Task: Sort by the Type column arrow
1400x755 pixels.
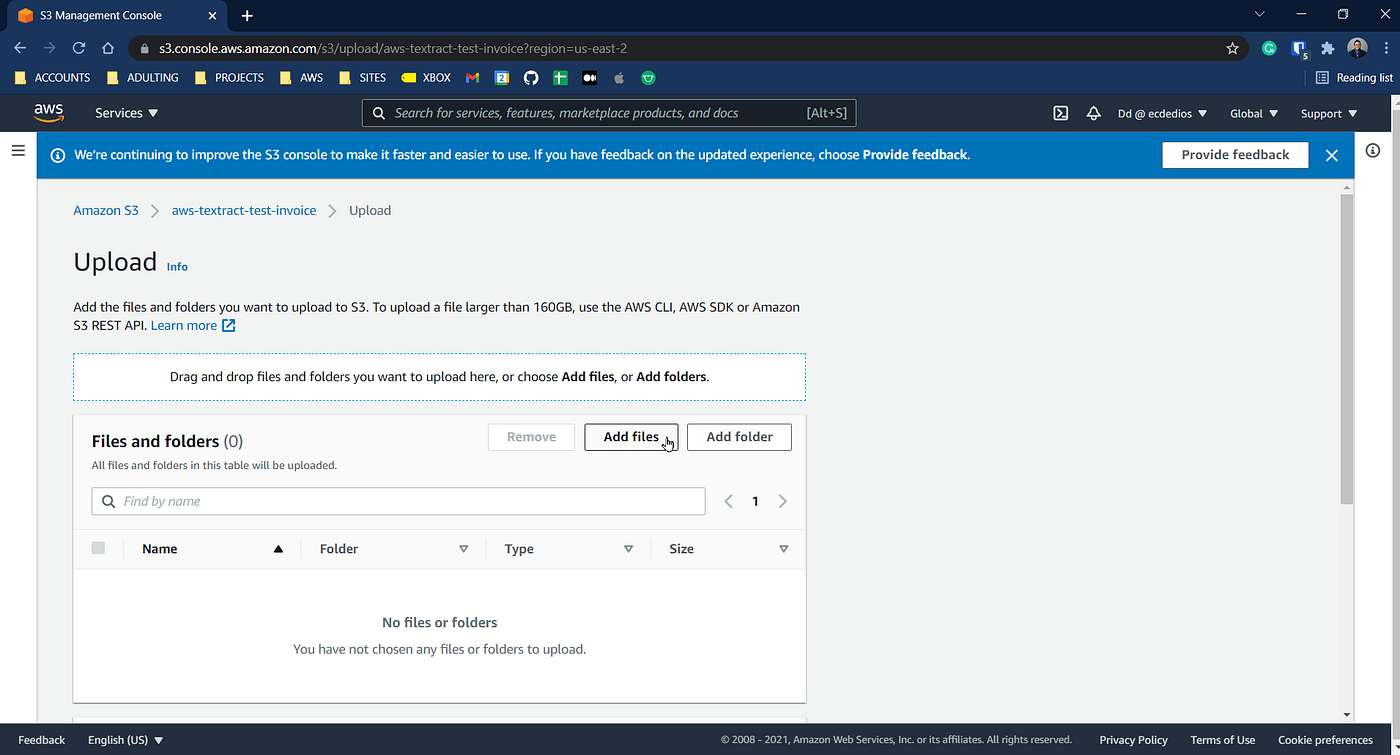Action: 628,549
